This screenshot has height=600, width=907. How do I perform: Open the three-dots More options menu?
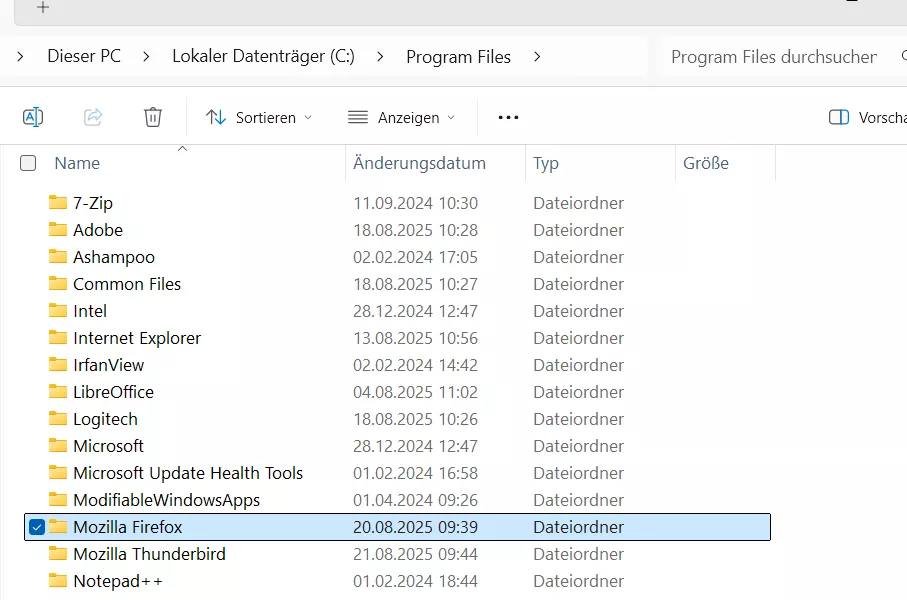point(508,117)
